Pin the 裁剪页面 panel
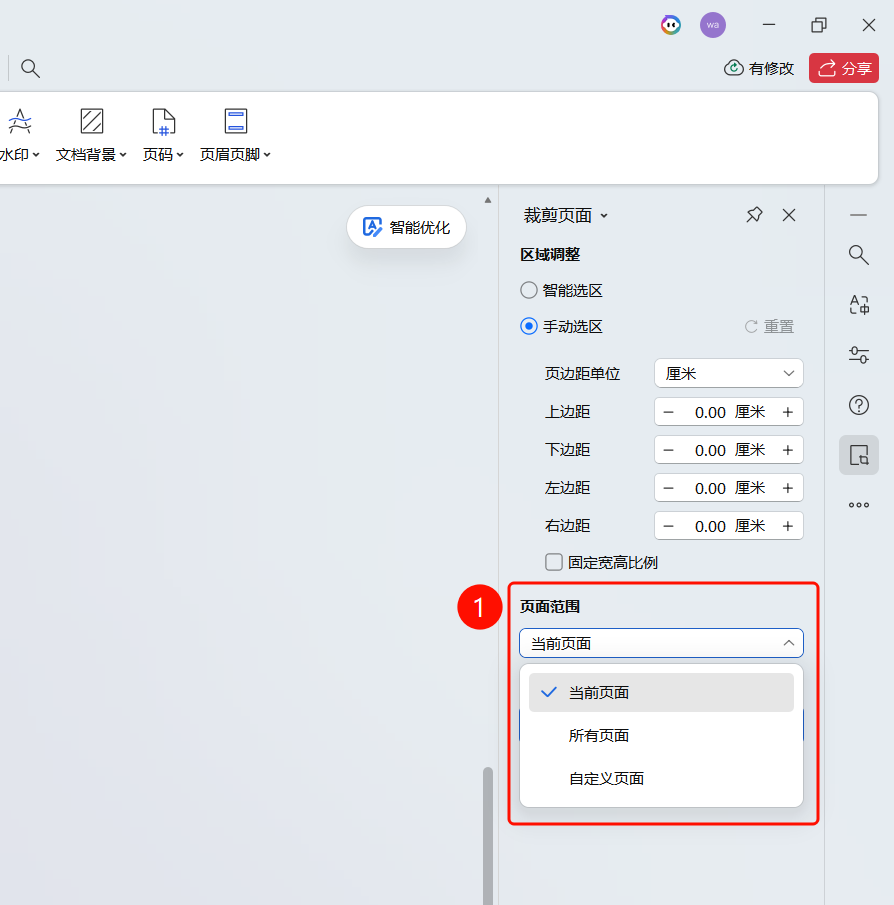Screen dimensions: 894x905 coord(754,215)
